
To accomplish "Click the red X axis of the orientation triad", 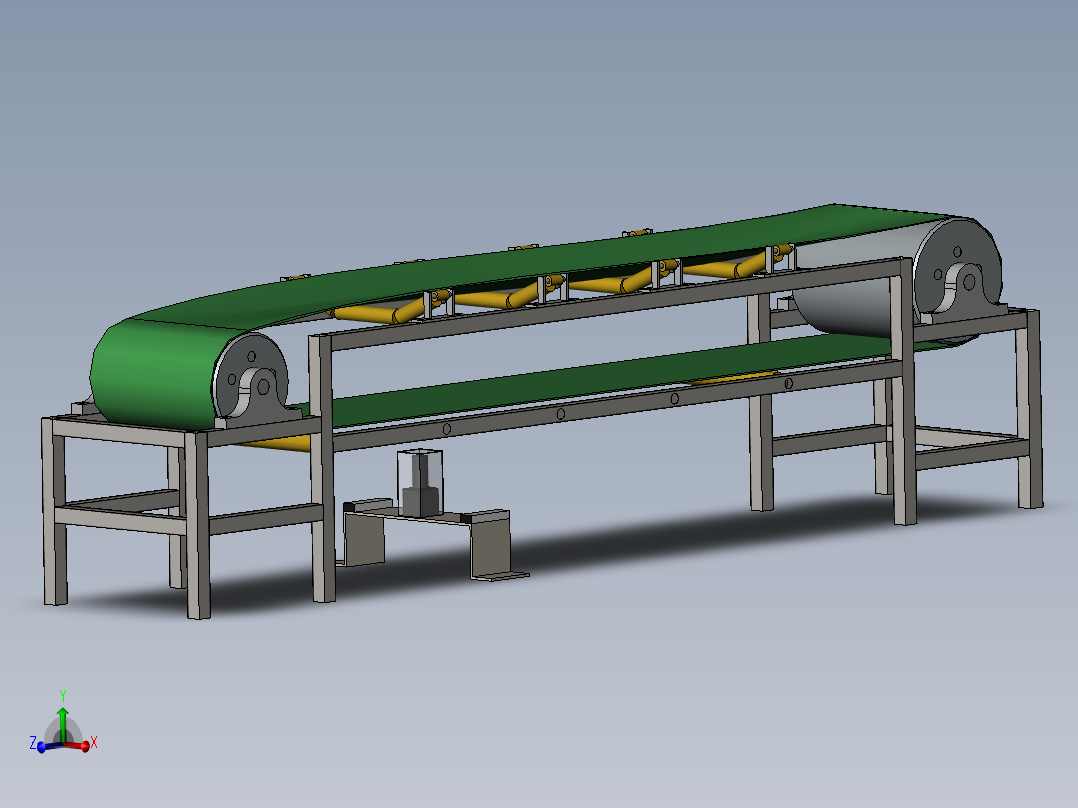I will (78, 746).
